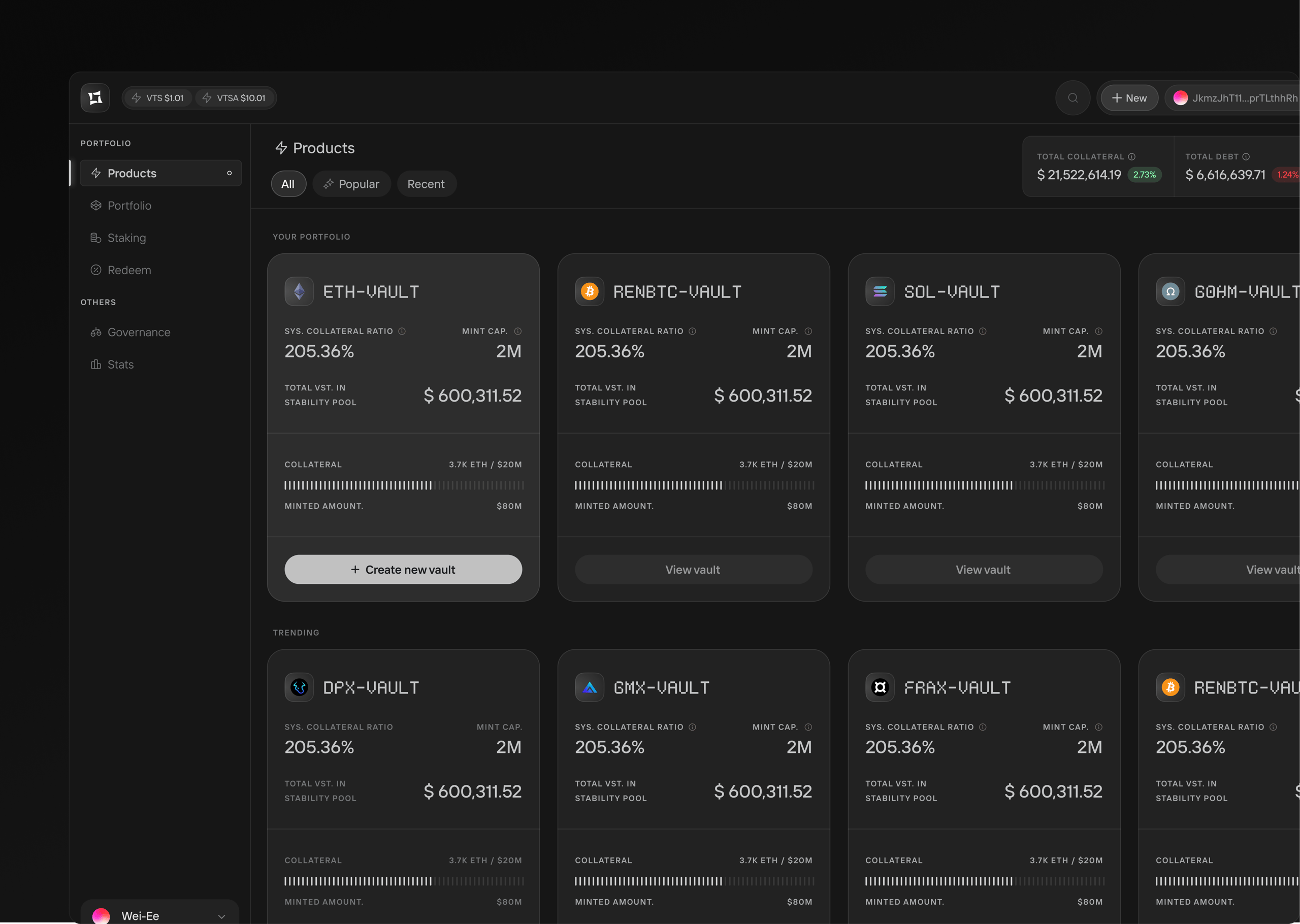Click the app logo icon in top bar
Screen dimensions: 1300x924
pyautogui.click(x=95, y=98)
